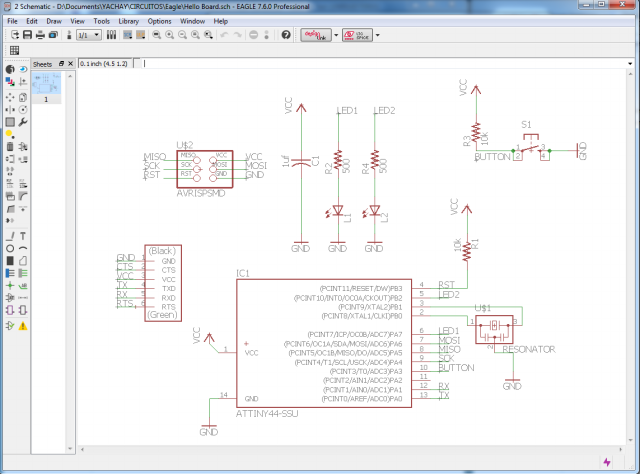Click the Help question mark icon

click(x=286, y=35)
